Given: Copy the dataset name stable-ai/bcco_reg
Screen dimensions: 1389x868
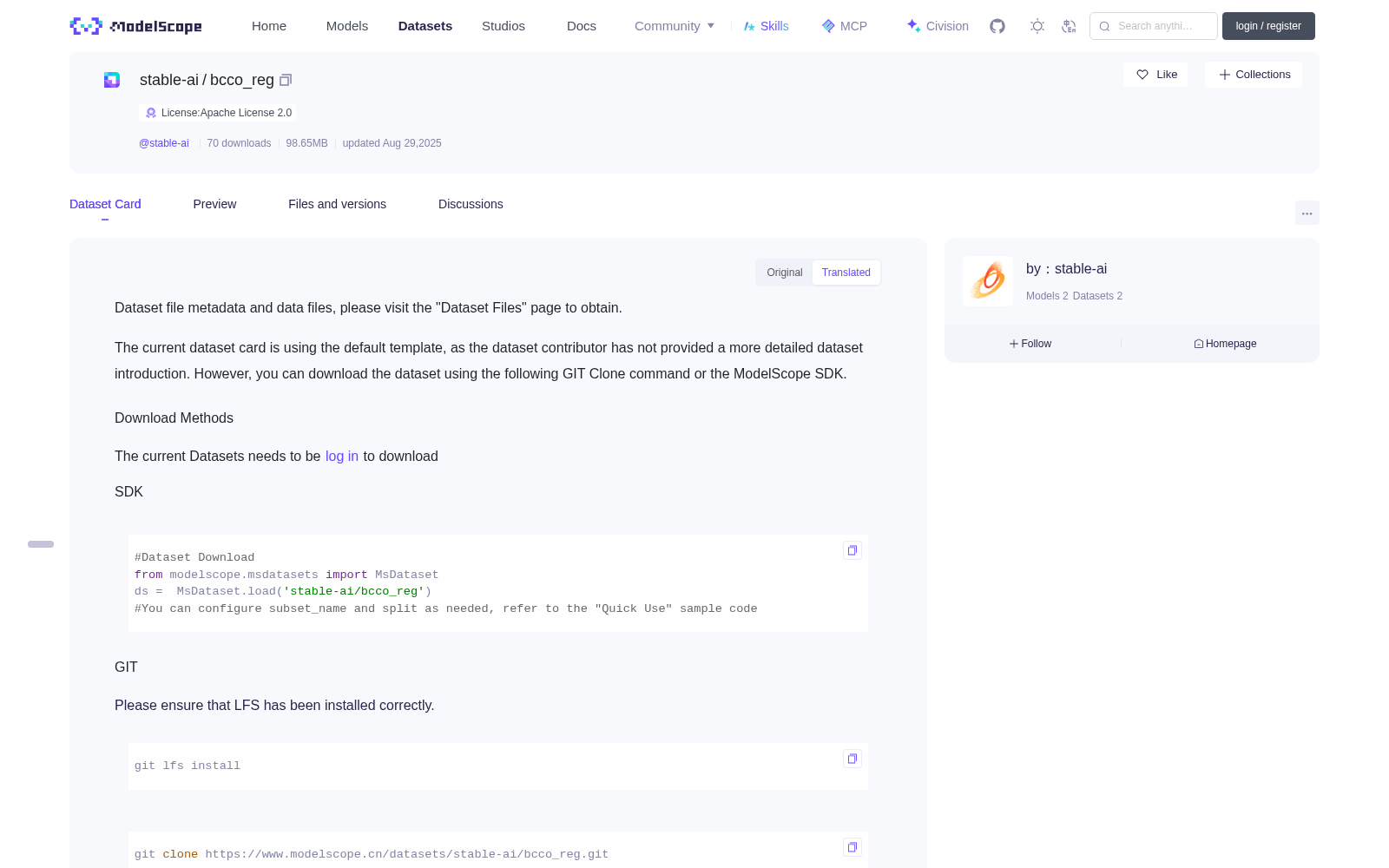Looking at the screenshot, I should [286, 80].
